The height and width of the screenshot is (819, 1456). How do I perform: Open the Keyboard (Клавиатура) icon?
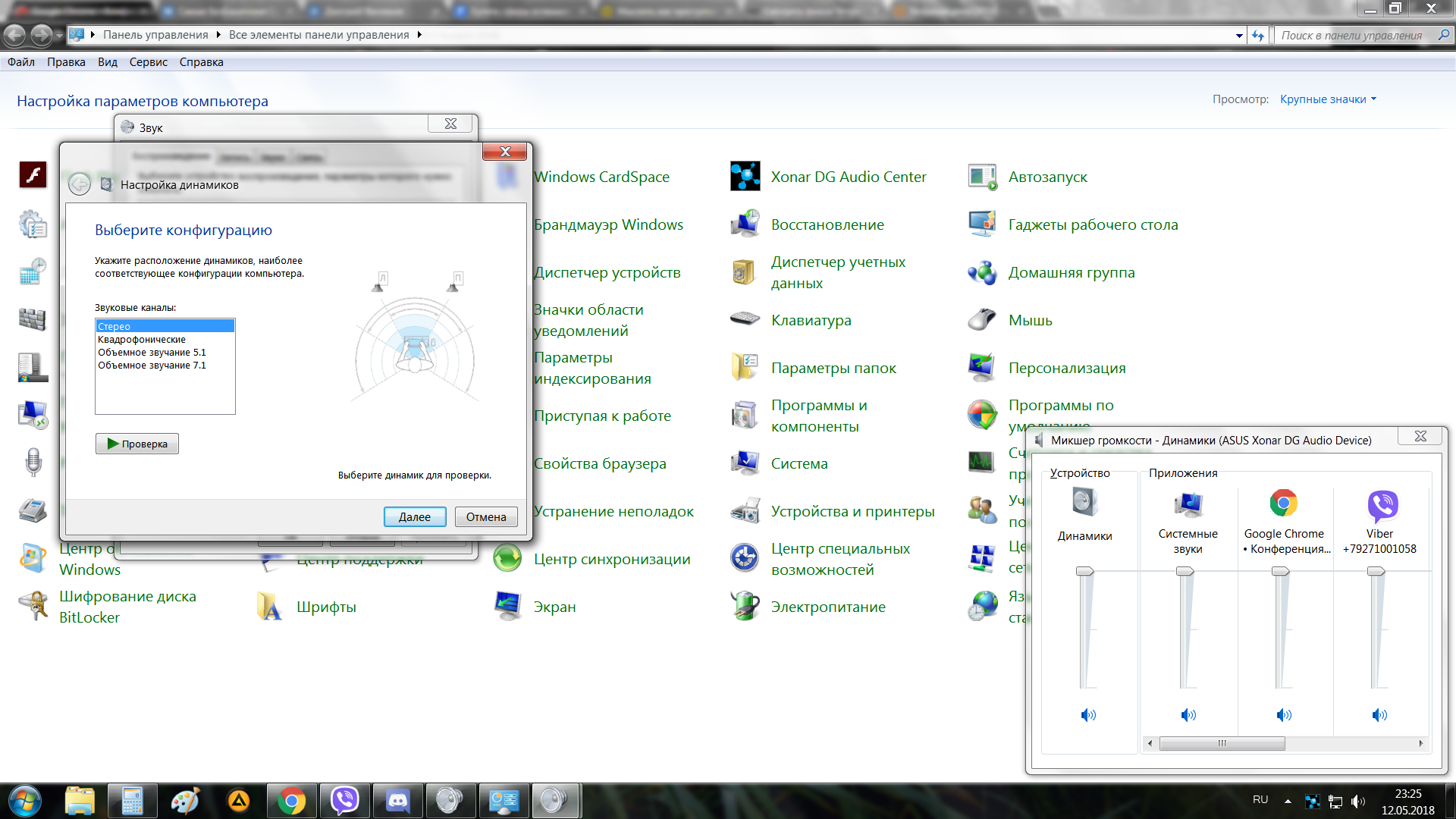click(745, 320)
